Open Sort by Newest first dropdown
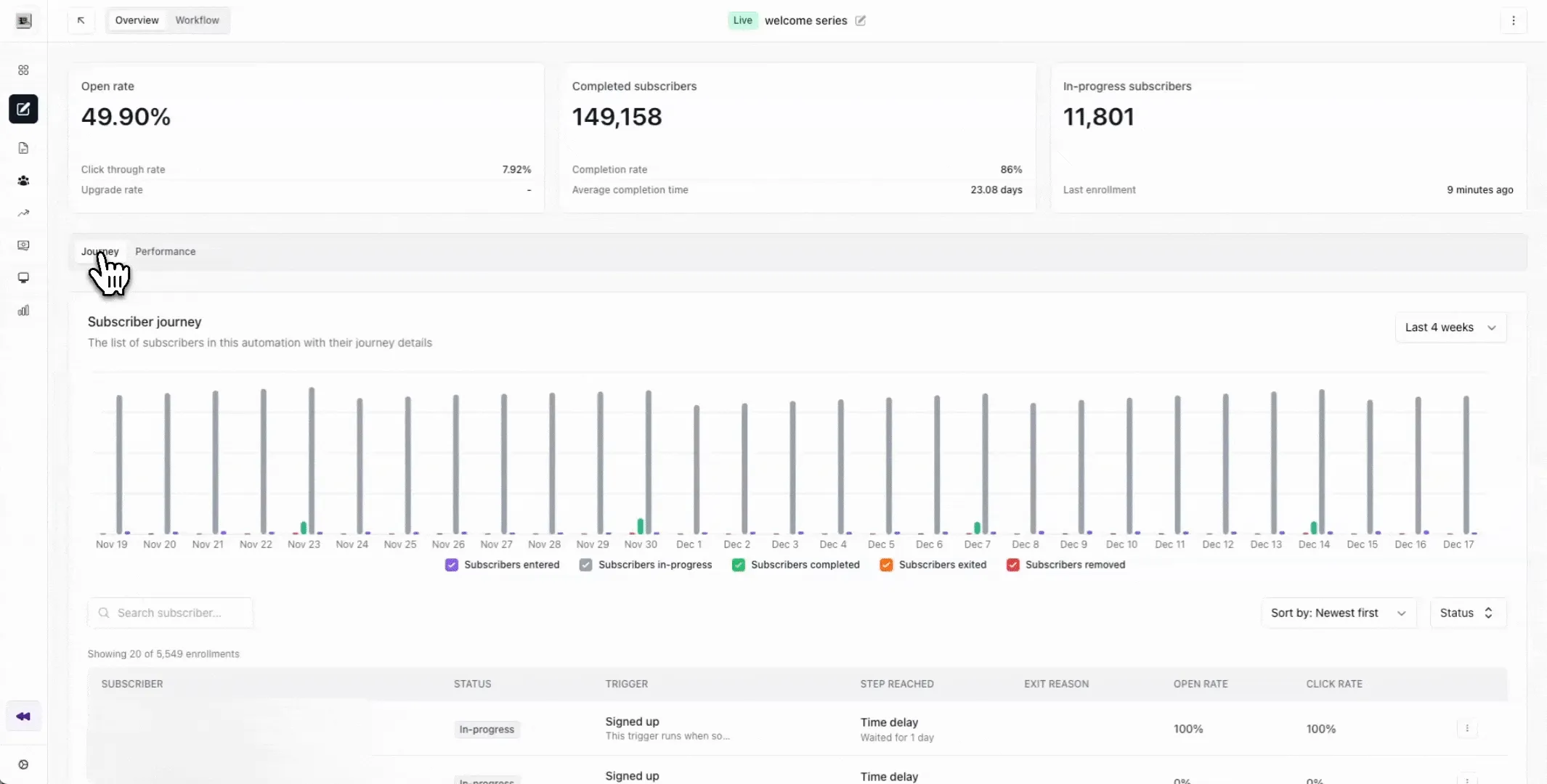 click(1338, 613)
